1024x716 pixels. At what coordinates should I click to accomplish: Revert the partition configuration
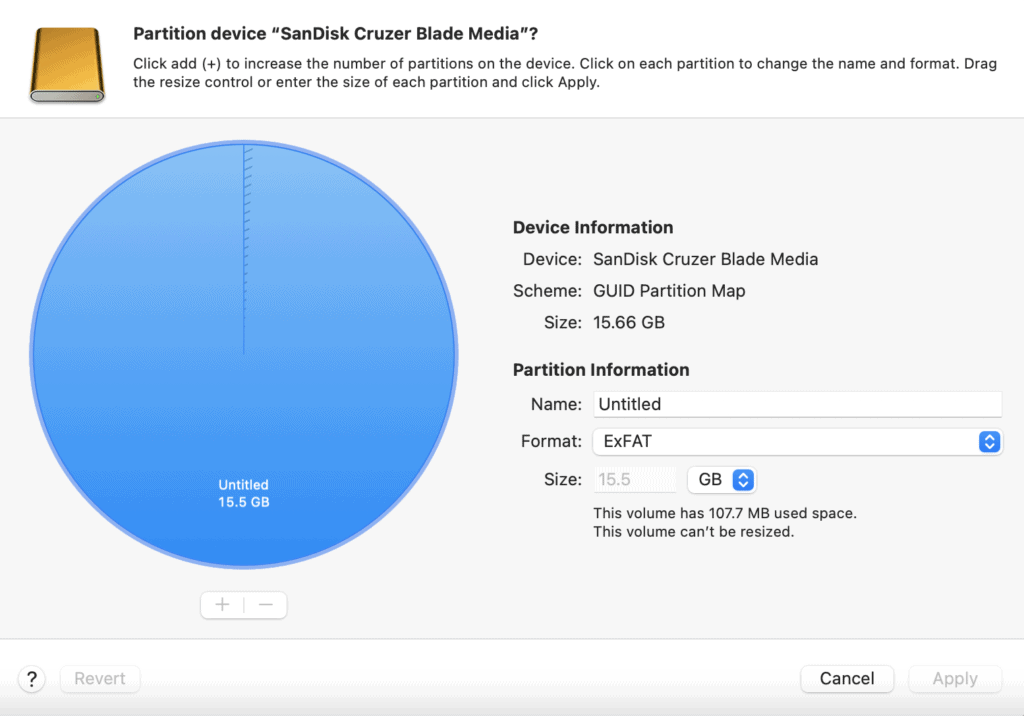[x=99, y=679]
